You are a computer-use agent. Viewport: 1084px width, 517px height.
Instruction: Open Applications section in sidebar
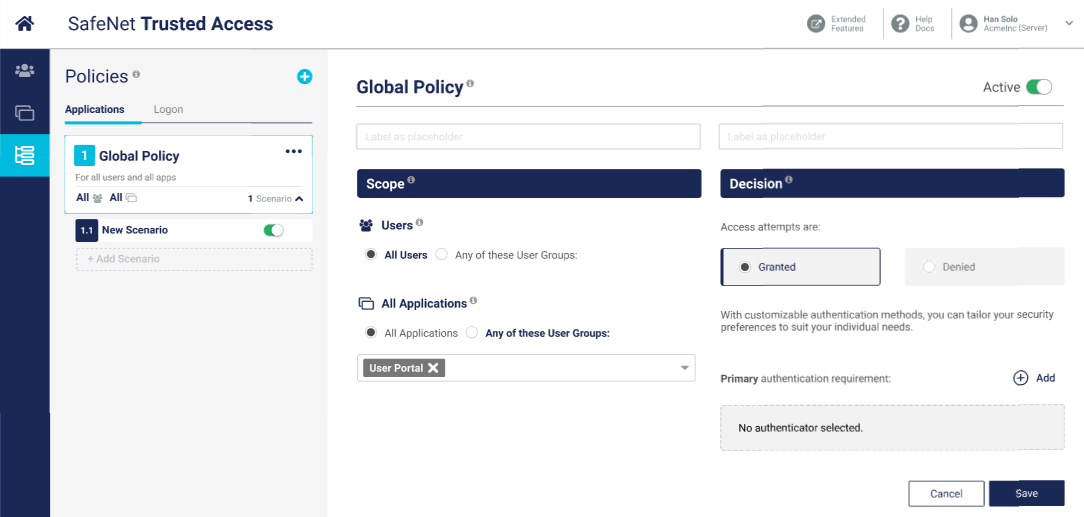click(25, 113)
